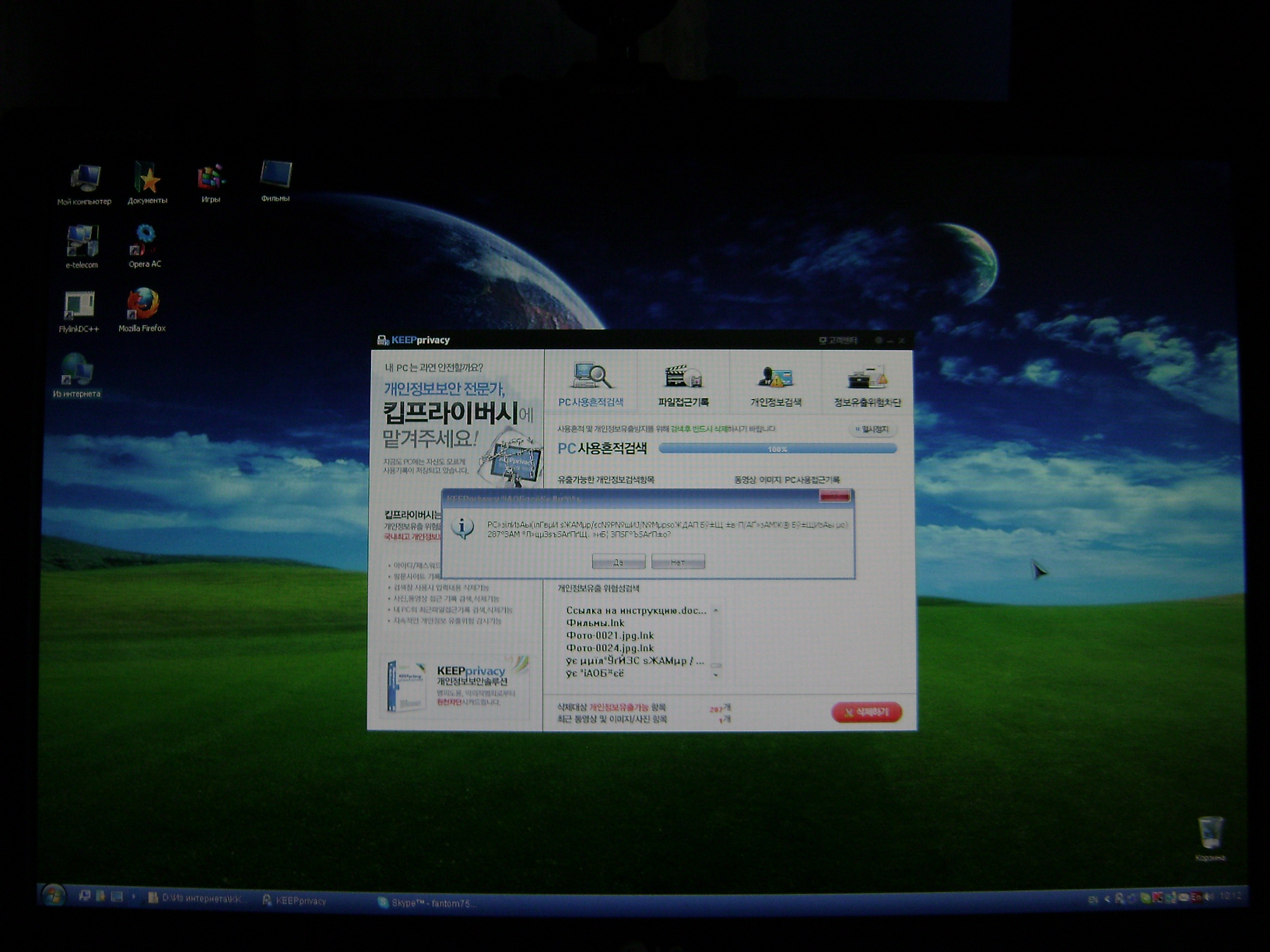Open the 파일접근기록 file access tab

point(683,384)
